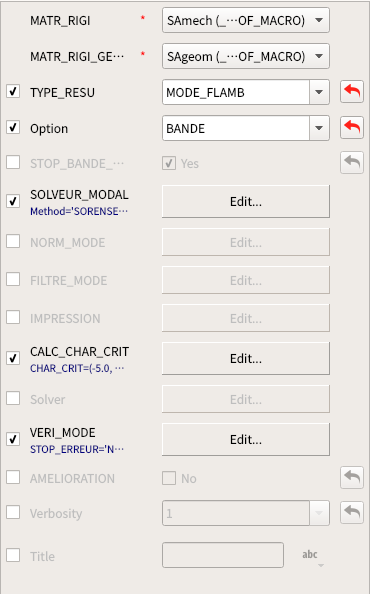Reset TYPE_RESU value with red undo arrow
Viewport: 370px width, 594px height.
(x=352, y=92)
